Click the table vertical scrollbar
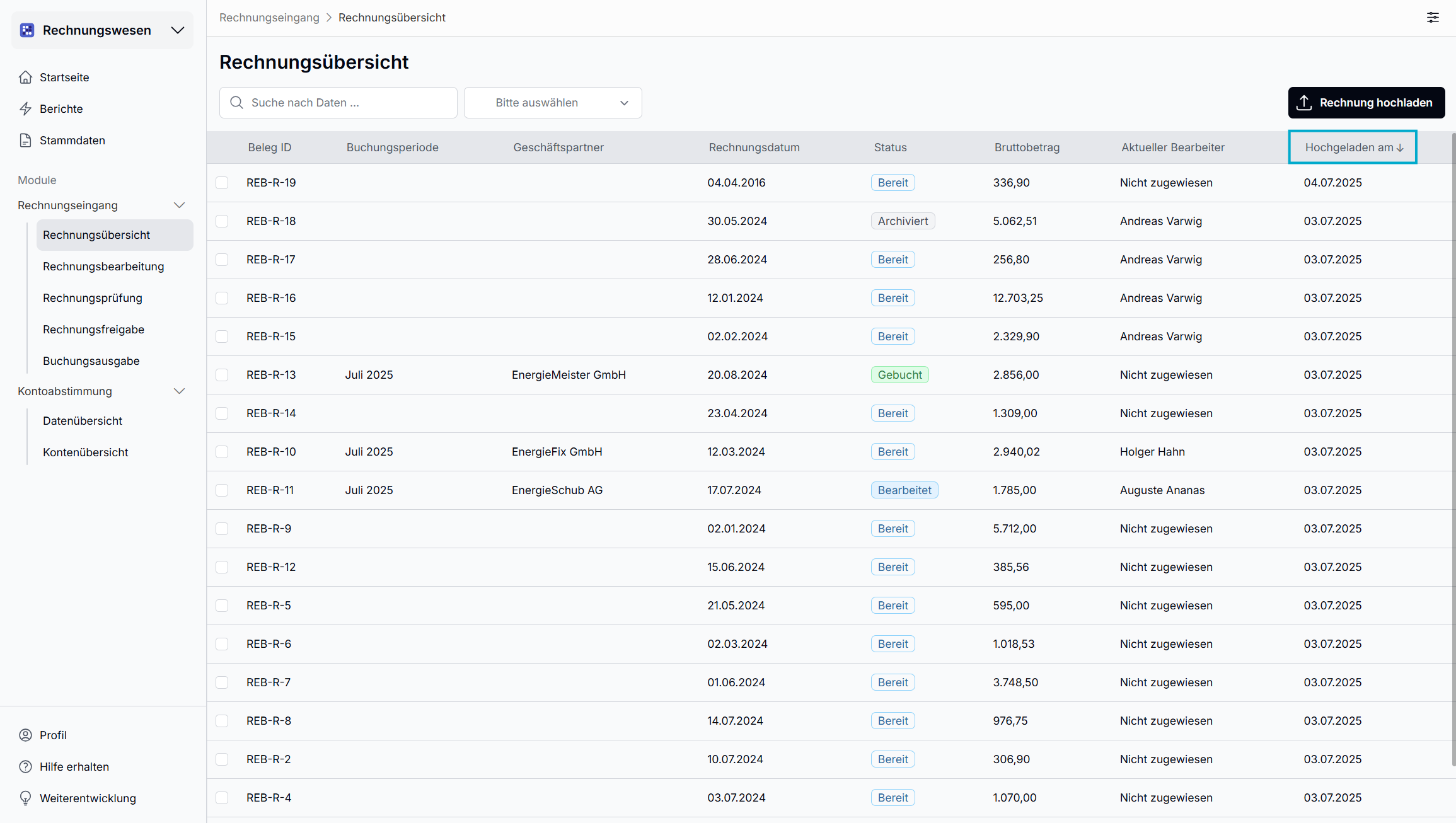The width and height of the screenshot is (1456, 823). tap(1453, 449)
